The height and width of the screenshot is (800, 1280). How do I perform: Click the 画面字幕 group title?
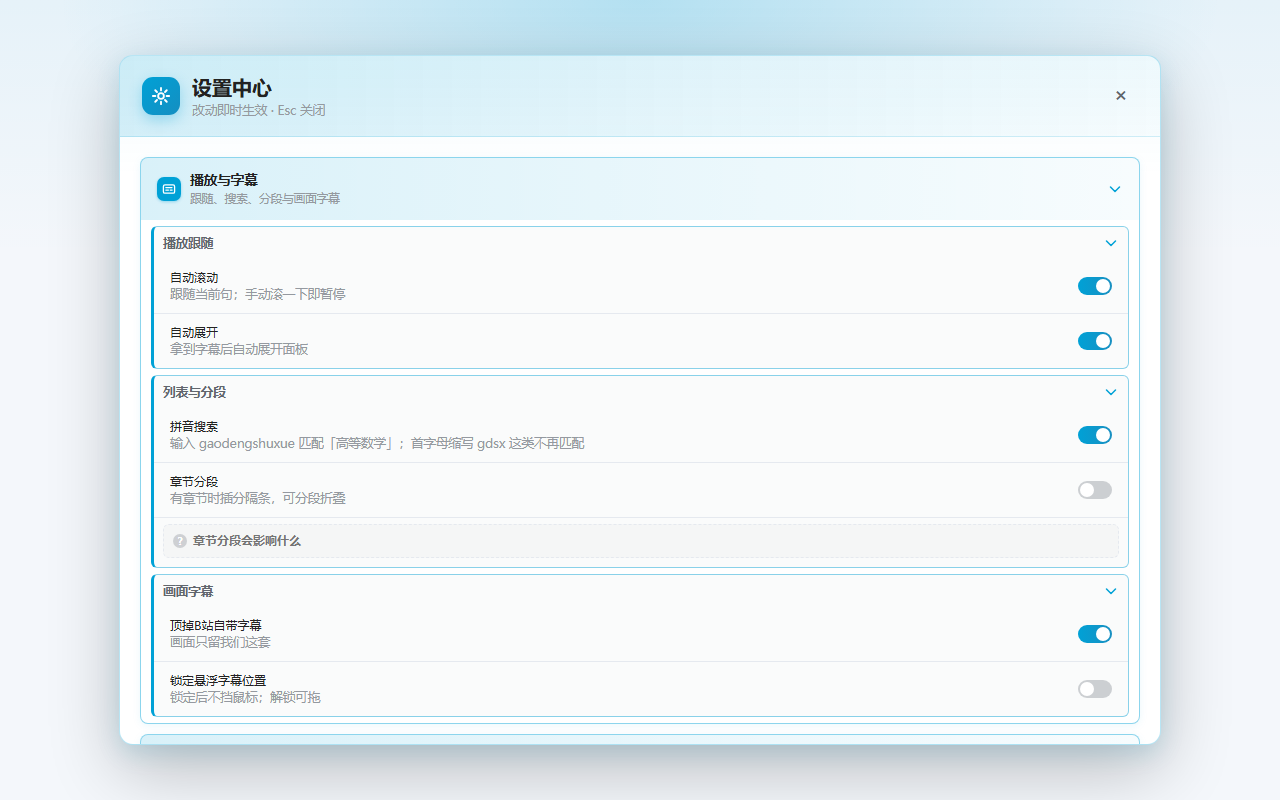(188, 591)
